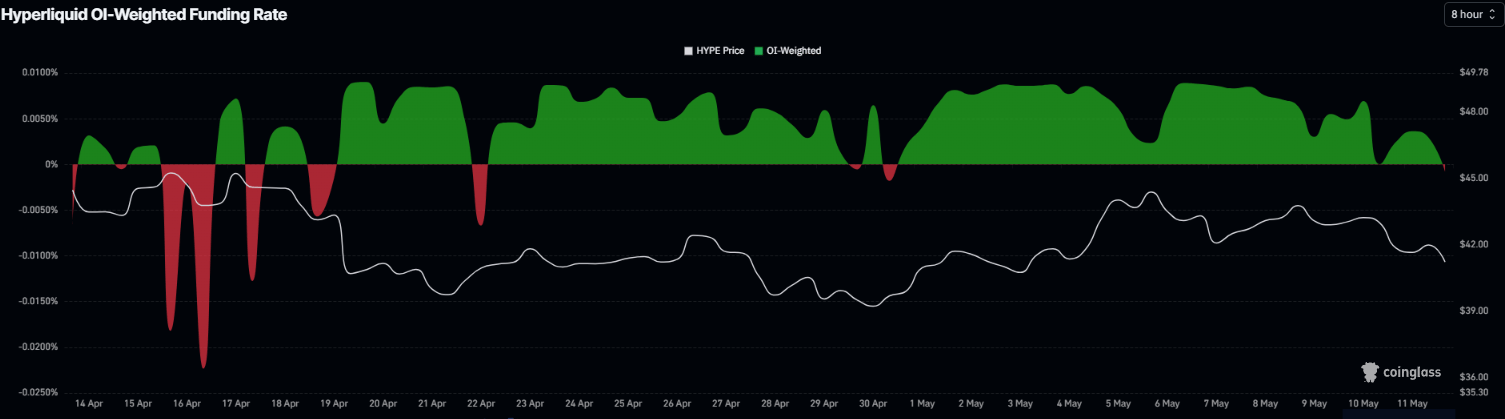Click the dropdown arrows next to 8 hour

(x=1492, y=15)
